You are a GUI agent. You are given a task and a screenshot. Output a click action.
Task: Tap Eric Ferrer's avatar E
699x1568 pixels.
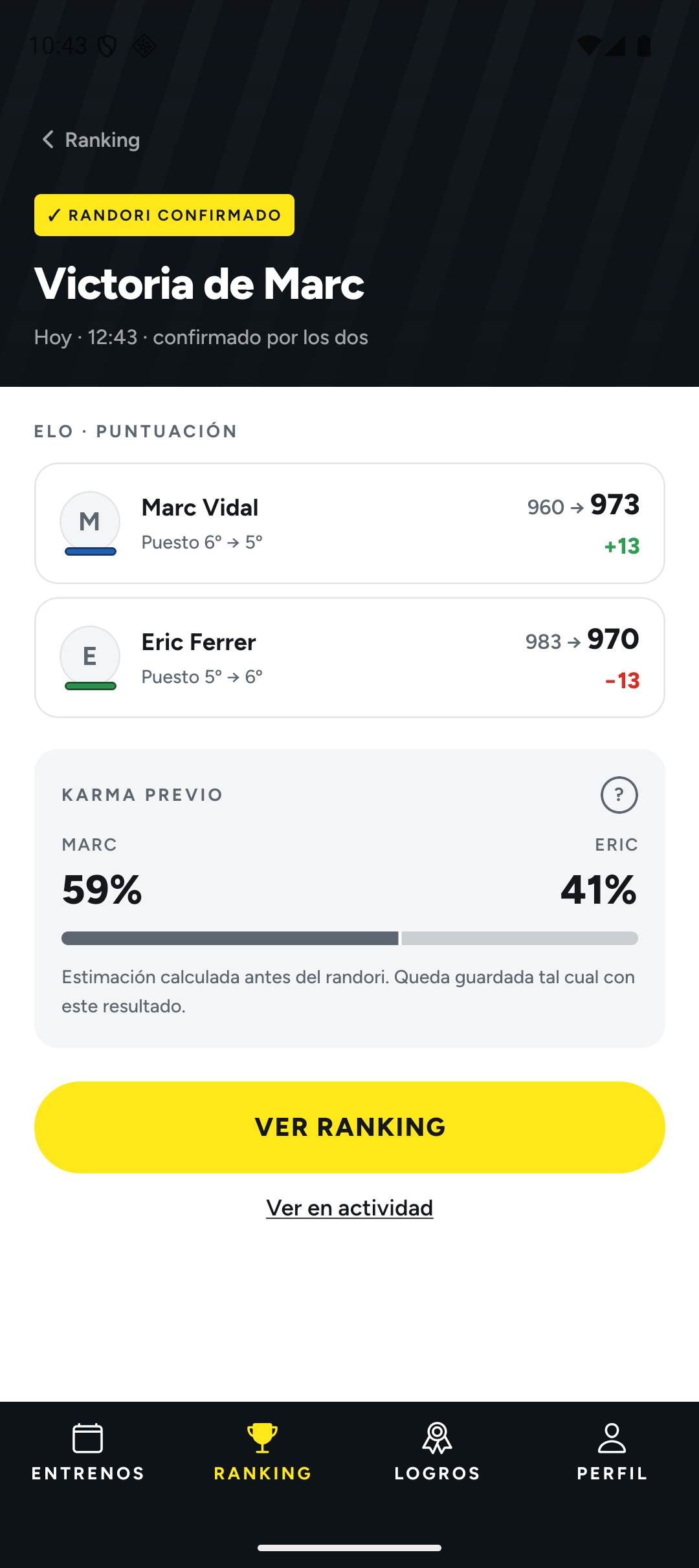coord(90,656)
